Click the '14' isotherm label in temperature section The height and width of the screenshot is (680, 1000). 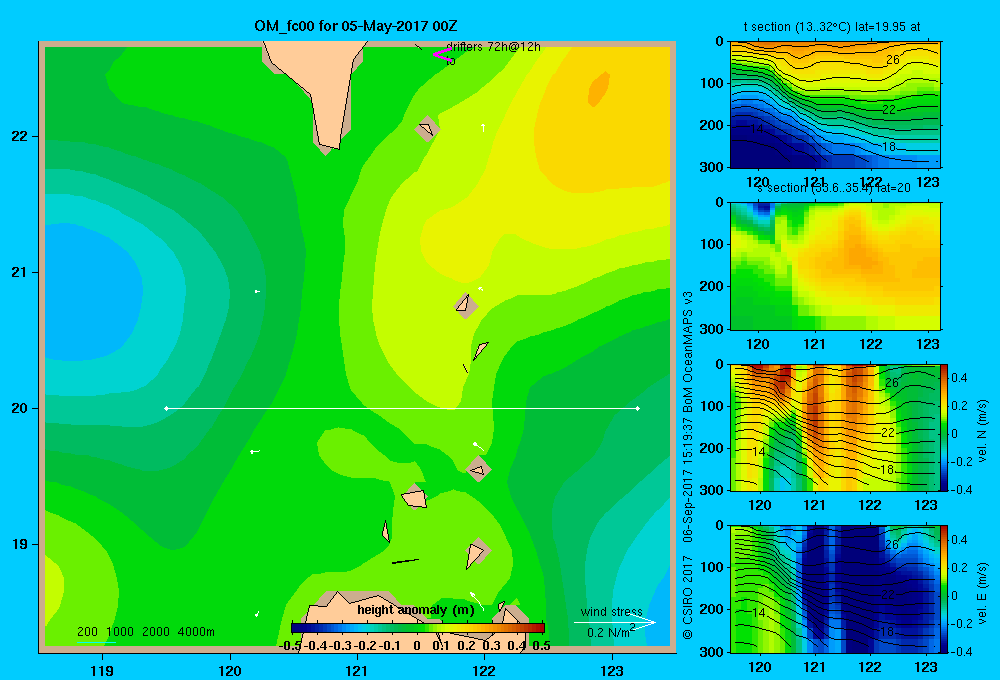tap(756, 129)
